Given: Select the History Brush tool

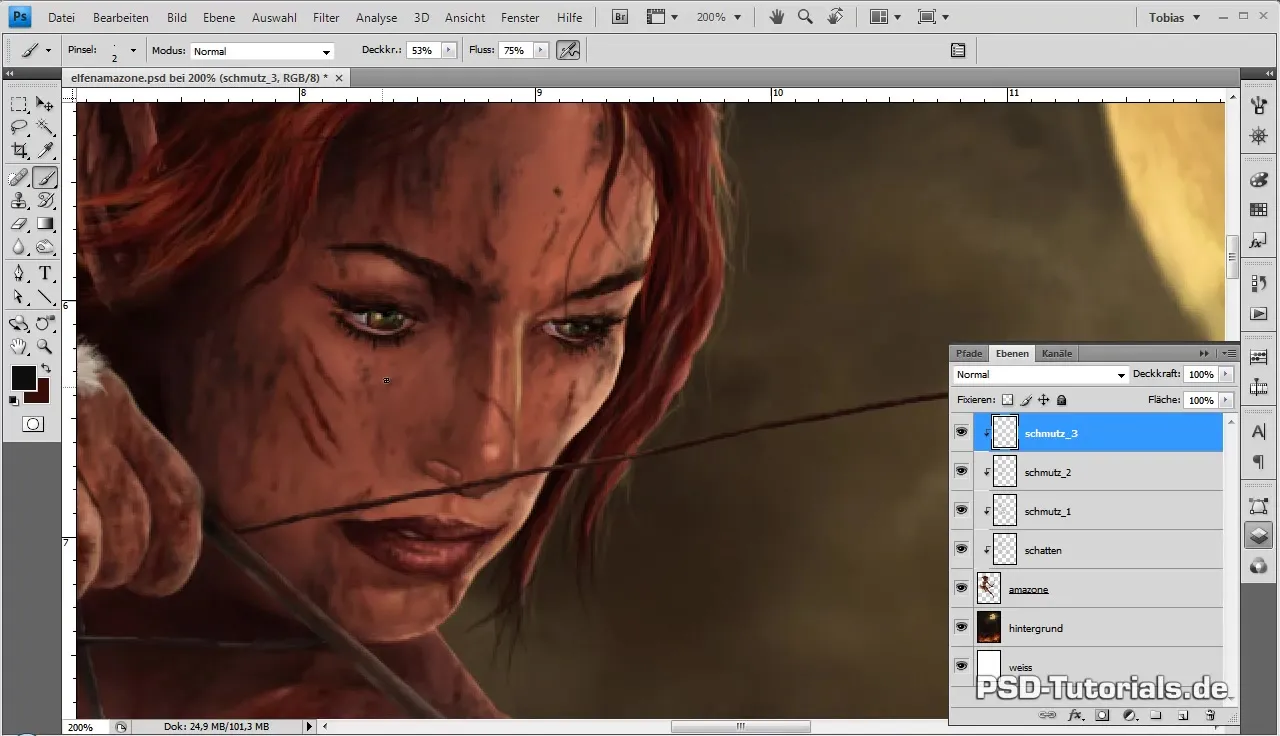Looking at the screenshot, I should [x=45, y=201].
